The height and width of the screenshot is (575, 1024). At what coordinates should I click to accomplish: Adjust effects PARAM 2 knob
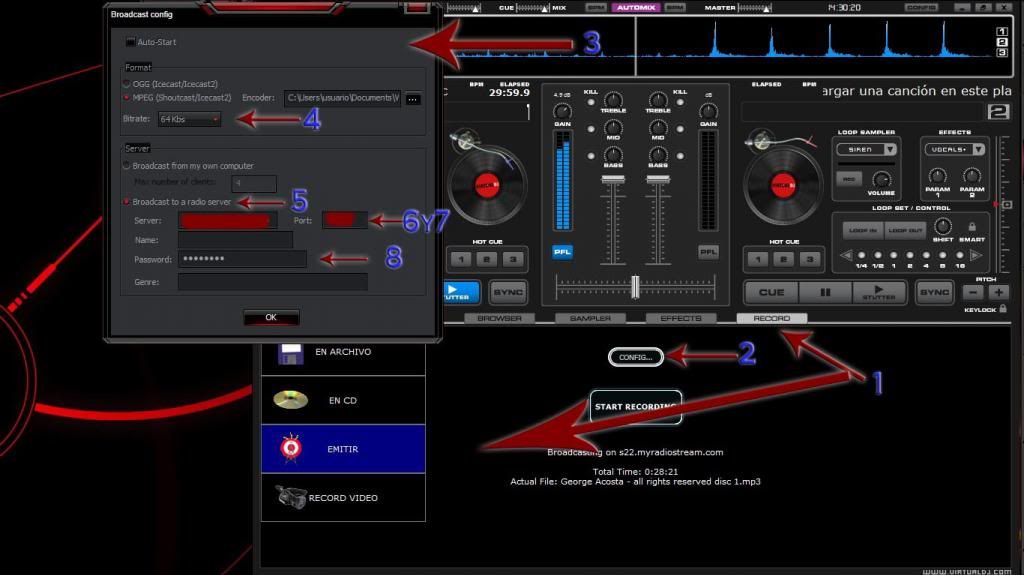pos(972,176)
